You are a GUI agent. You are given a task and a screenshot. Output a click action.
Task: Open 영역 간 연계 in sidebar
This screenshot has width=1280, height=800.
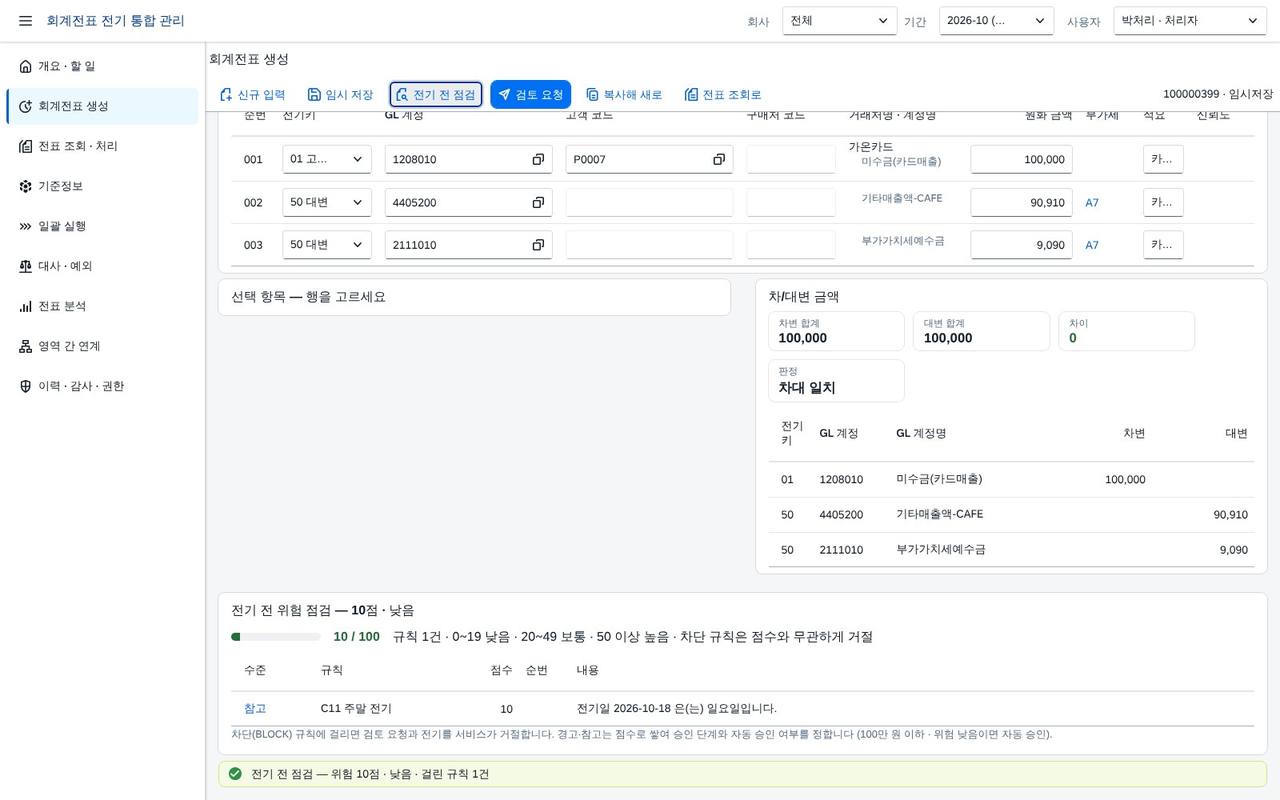[x=102, y=346]
